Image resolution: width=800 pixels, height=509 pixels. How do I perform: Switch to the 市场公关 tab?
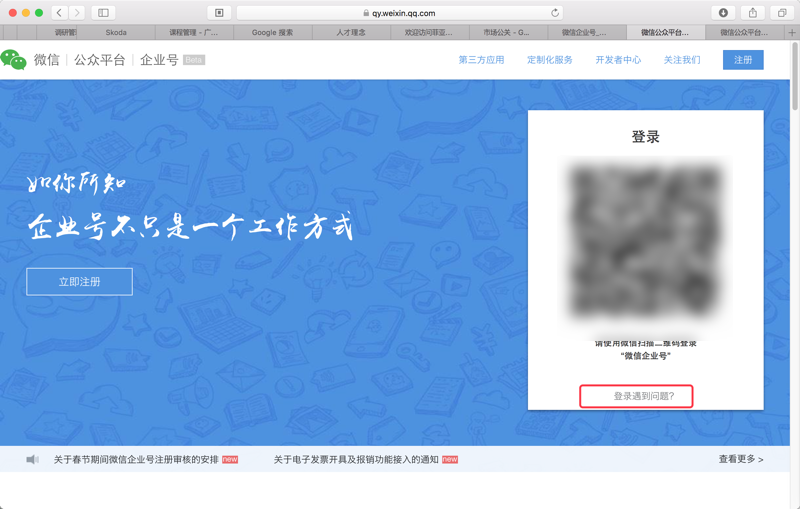click(x=507, y=33)
